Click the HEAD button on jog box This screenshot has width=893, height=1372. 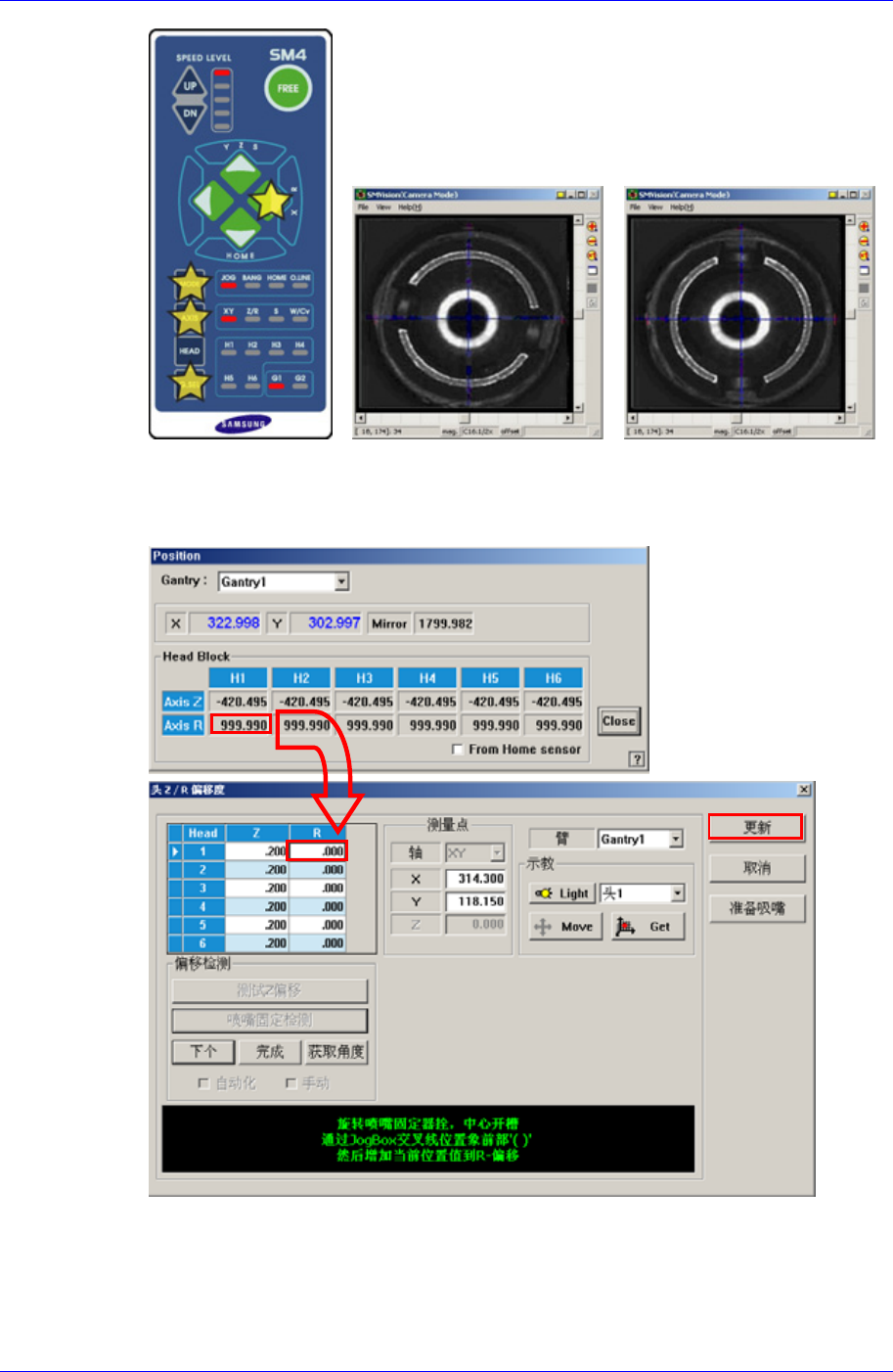pos(190,350)
